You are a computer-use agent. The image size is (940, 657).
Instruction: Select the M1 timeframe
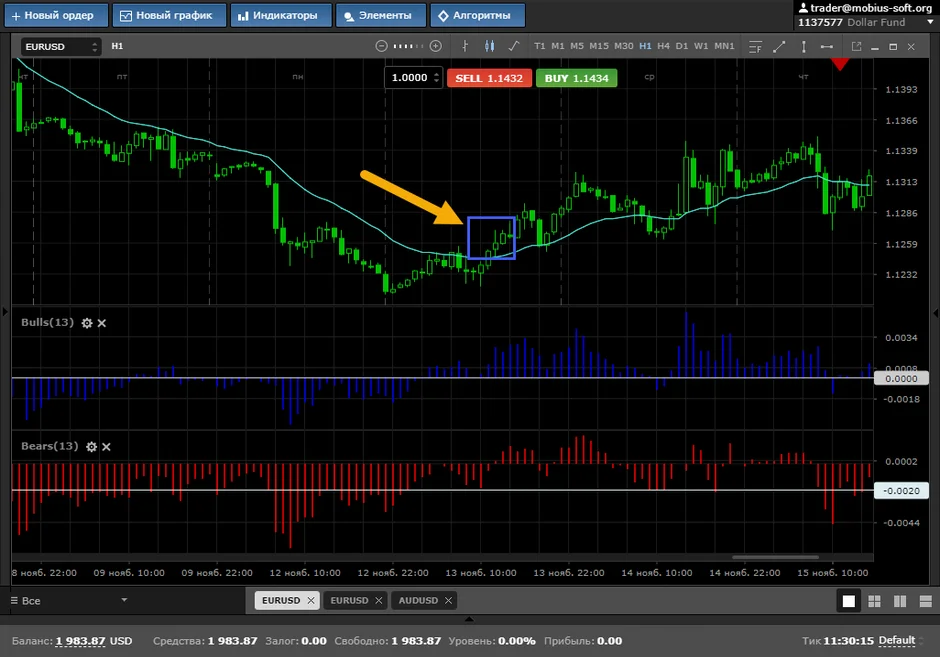click(x=558, y=46)
